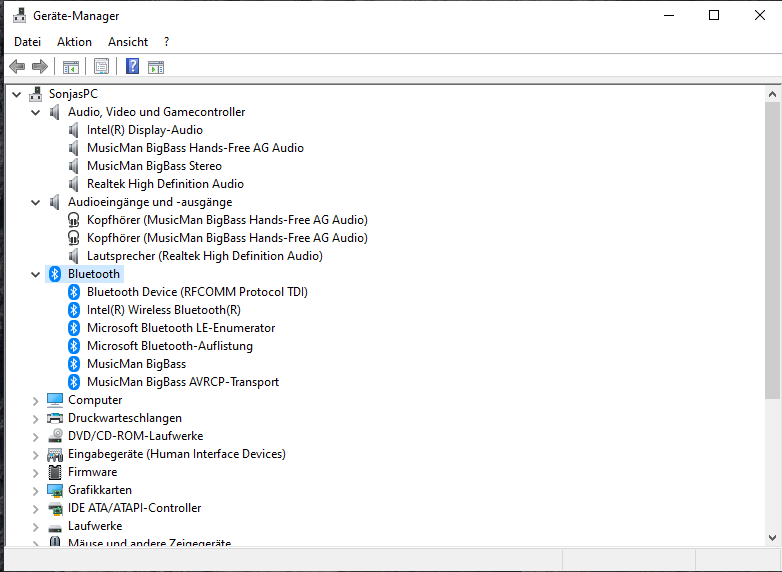Click the Forward arrow toolbar icon
The image size is (782, 572).
(39, 66)
